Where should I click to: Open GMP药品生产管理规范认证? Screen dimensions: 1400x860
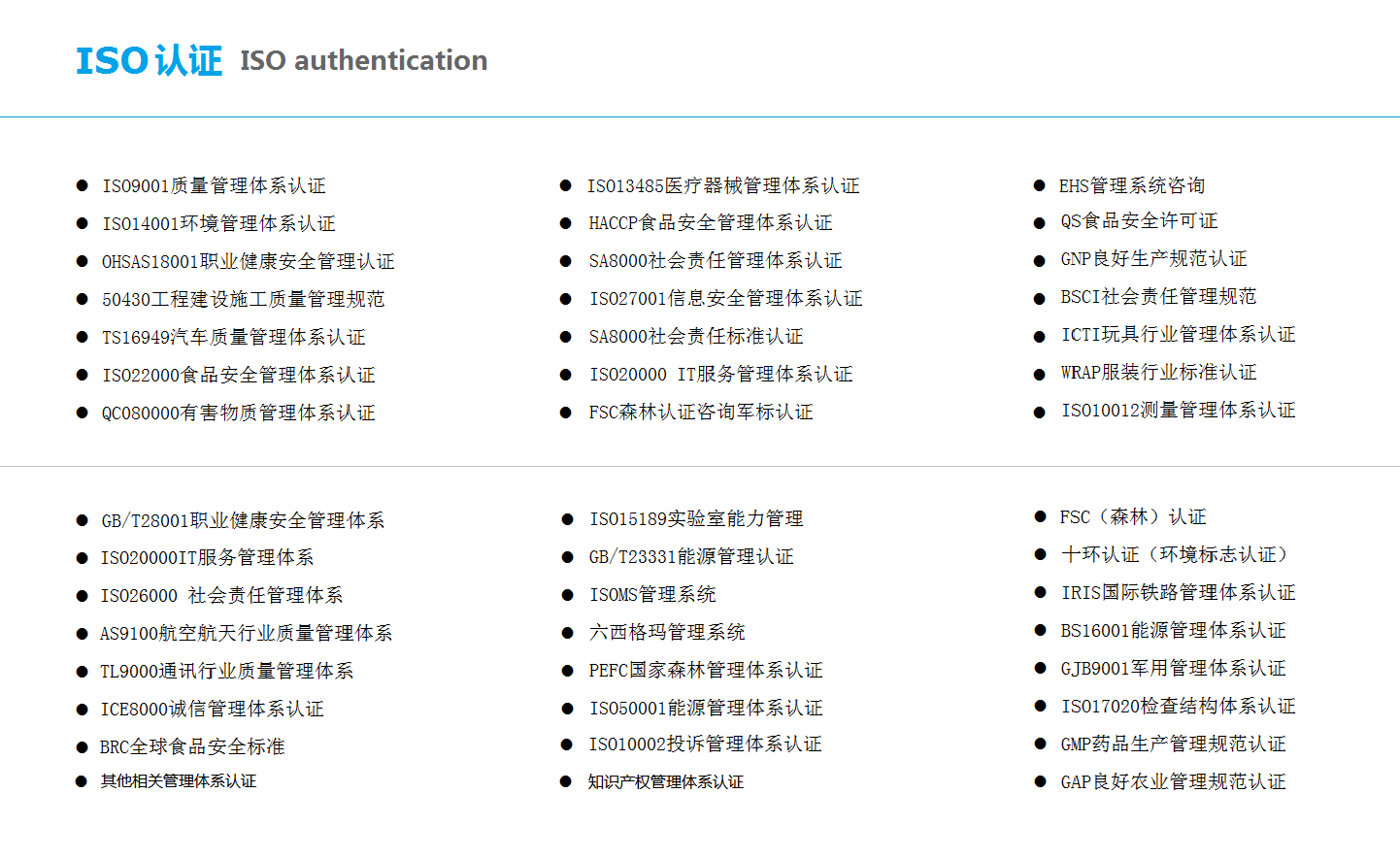click(x=1173, y=744)
